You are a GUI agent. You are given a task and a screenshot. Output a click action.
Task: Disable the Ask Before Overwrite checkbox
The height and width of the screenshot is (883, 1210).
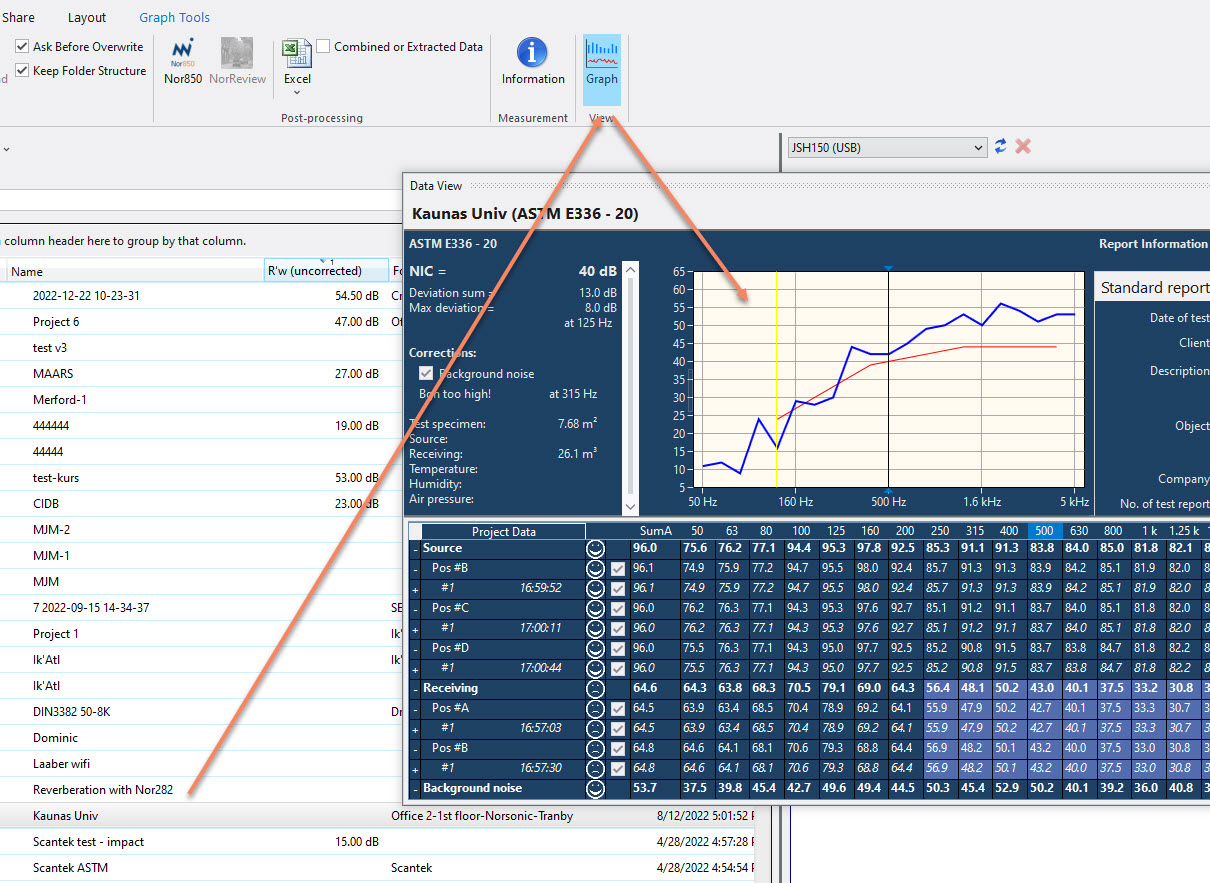[x=22, y=46]
